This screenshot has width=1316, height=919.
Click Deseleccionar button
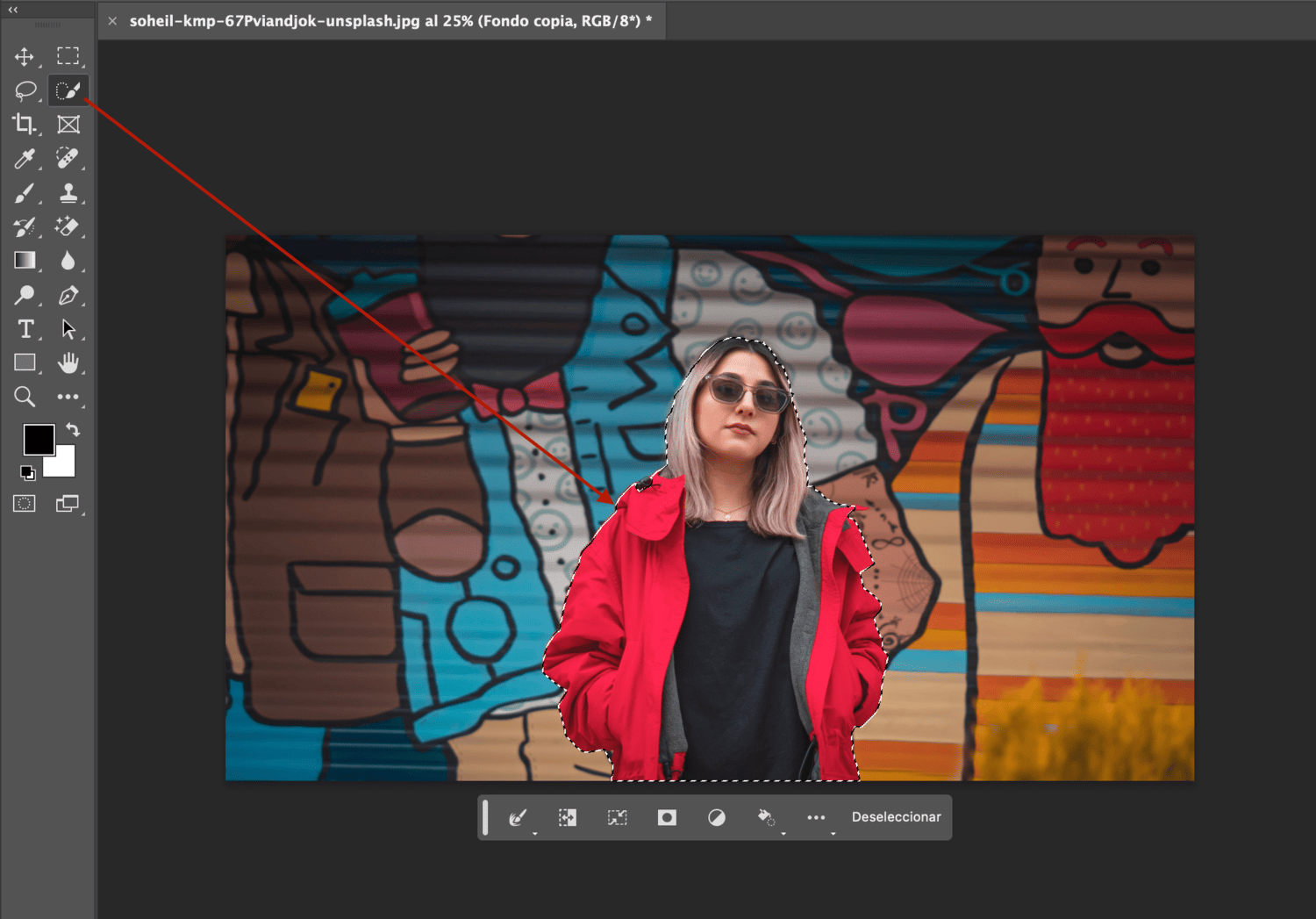[x=896, y=817]
